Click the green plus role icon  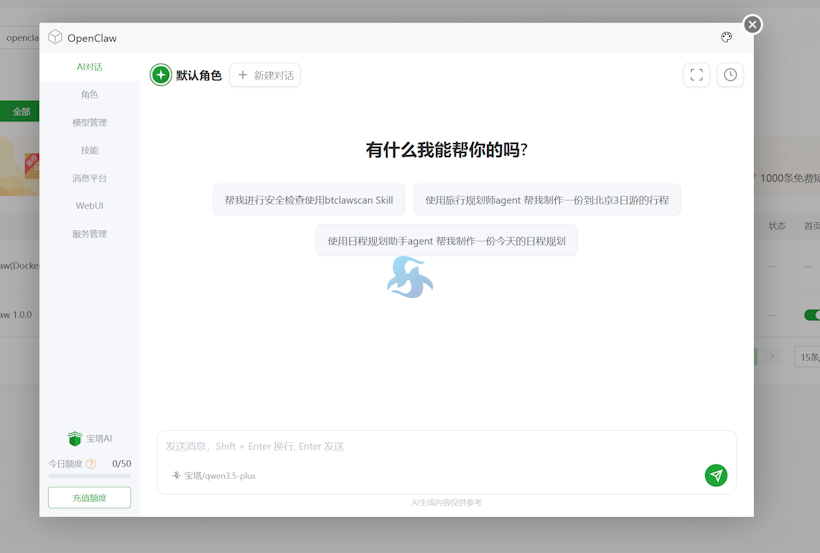click(161, 75)
